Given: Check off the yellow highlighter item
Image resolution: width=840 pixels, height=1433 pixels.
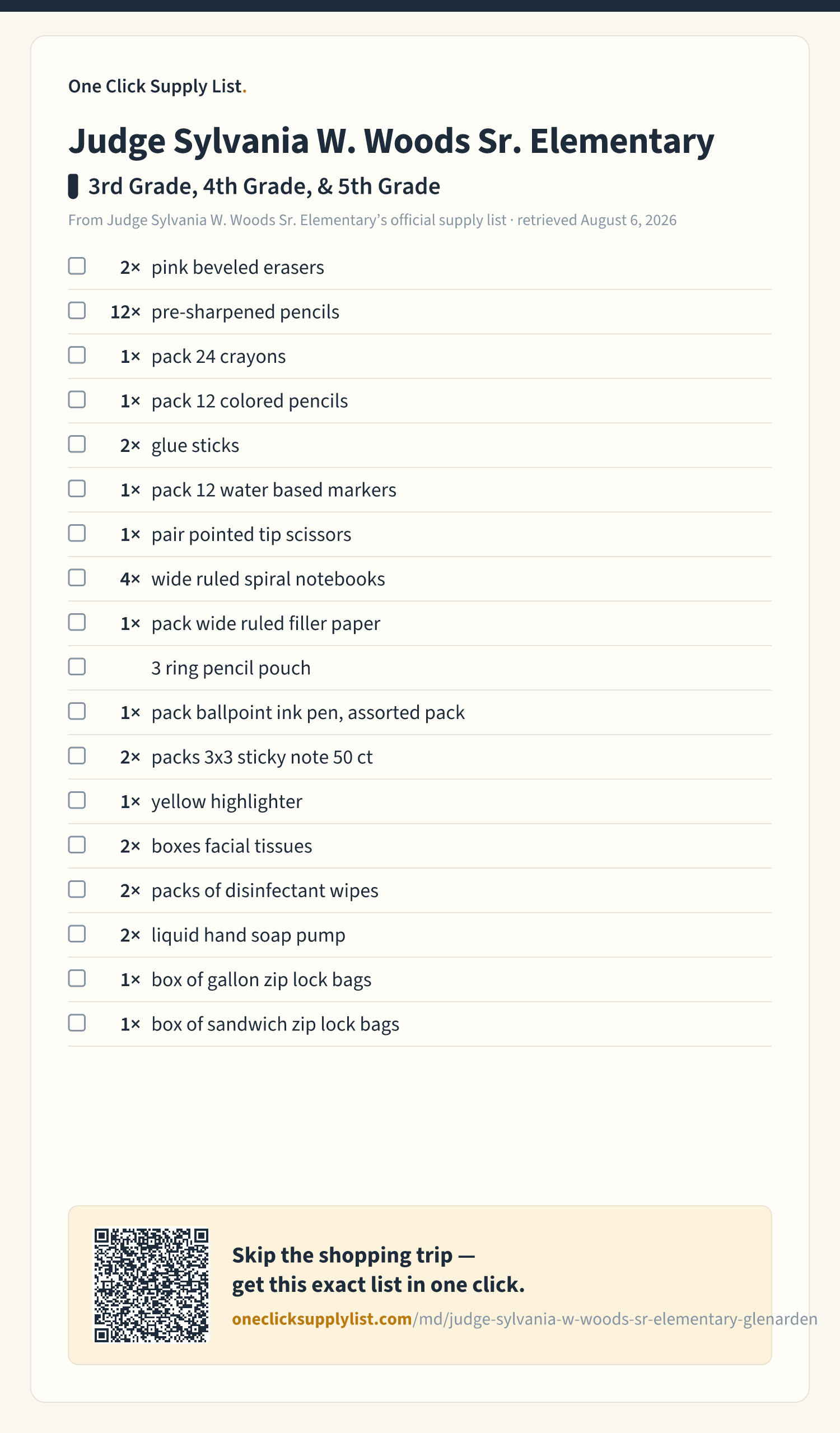Looking at the screenshot, I should point(77,800).
